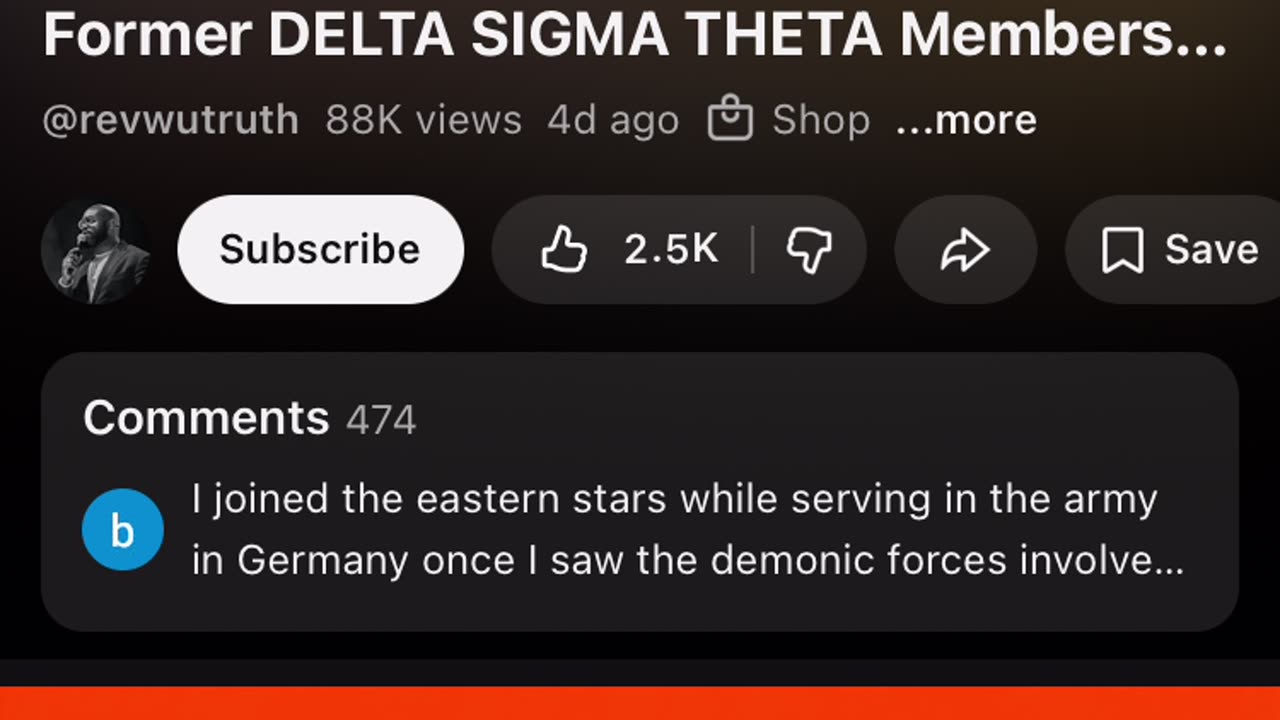Viewport: 1280px width, 720px height.
Task: Tap the share arrow icon
Action: tap(965, 250)
